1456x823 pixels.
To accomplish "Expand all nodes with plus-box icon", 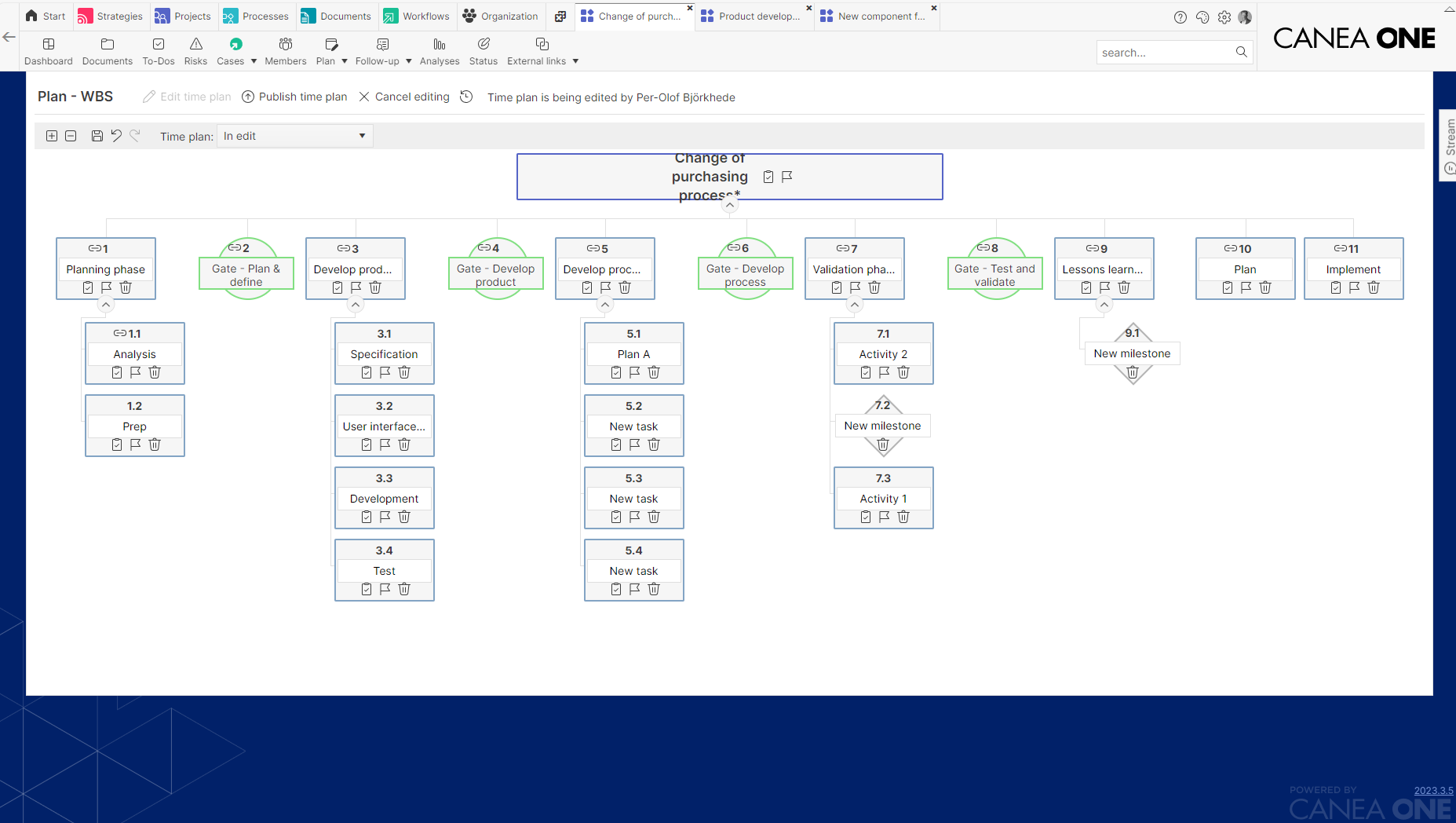I will [x=52, y=136].
